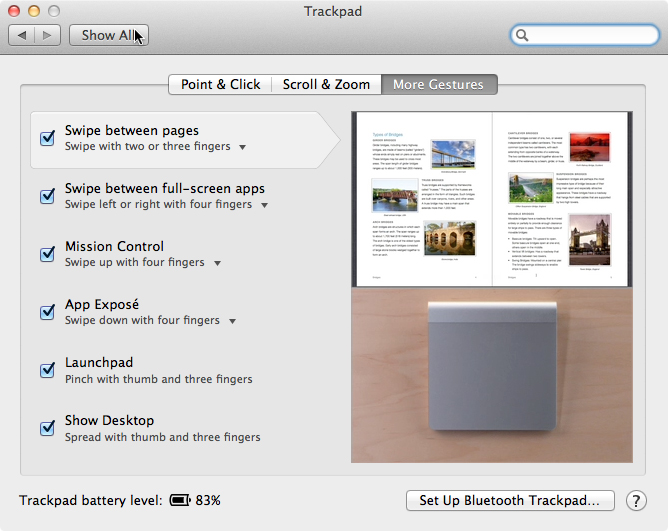Click the gesture preview video of bridges document

pos(492,199)
